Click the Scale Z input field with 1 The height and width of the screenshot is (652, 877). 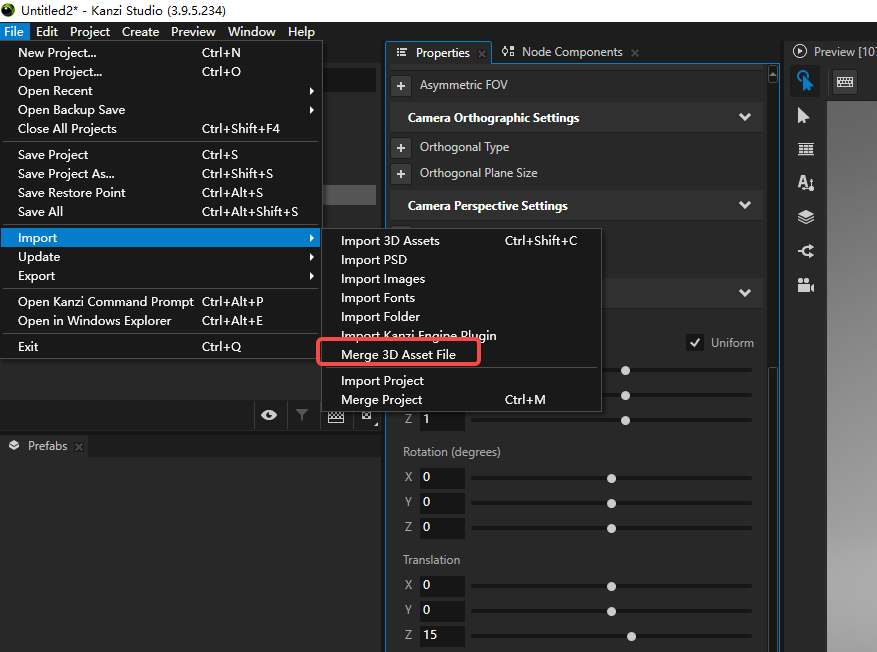[442, 419]
